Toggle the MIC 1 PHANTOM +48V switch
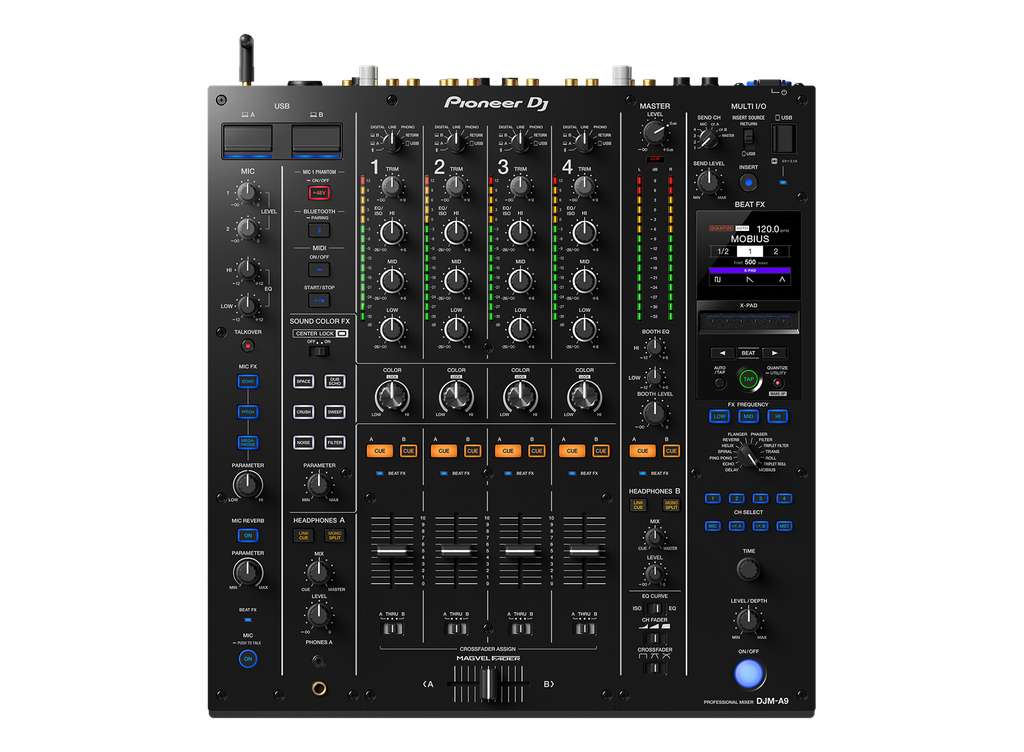1024x752 pixels. click(x=318, y=191)
